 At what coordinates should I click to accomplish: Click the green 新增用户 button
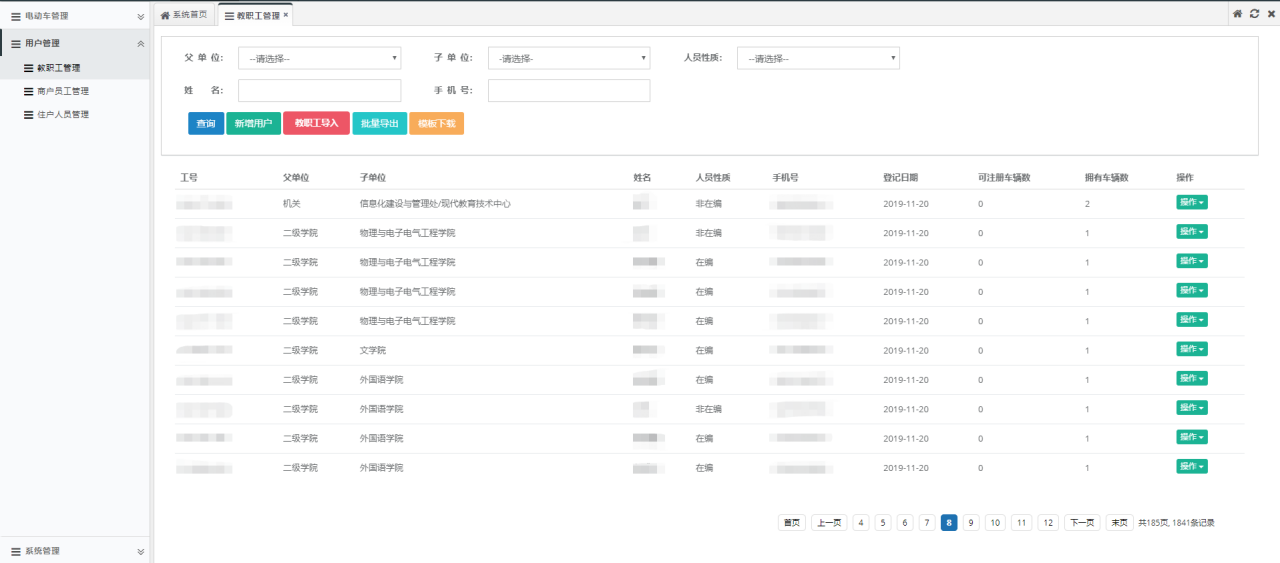253,124
